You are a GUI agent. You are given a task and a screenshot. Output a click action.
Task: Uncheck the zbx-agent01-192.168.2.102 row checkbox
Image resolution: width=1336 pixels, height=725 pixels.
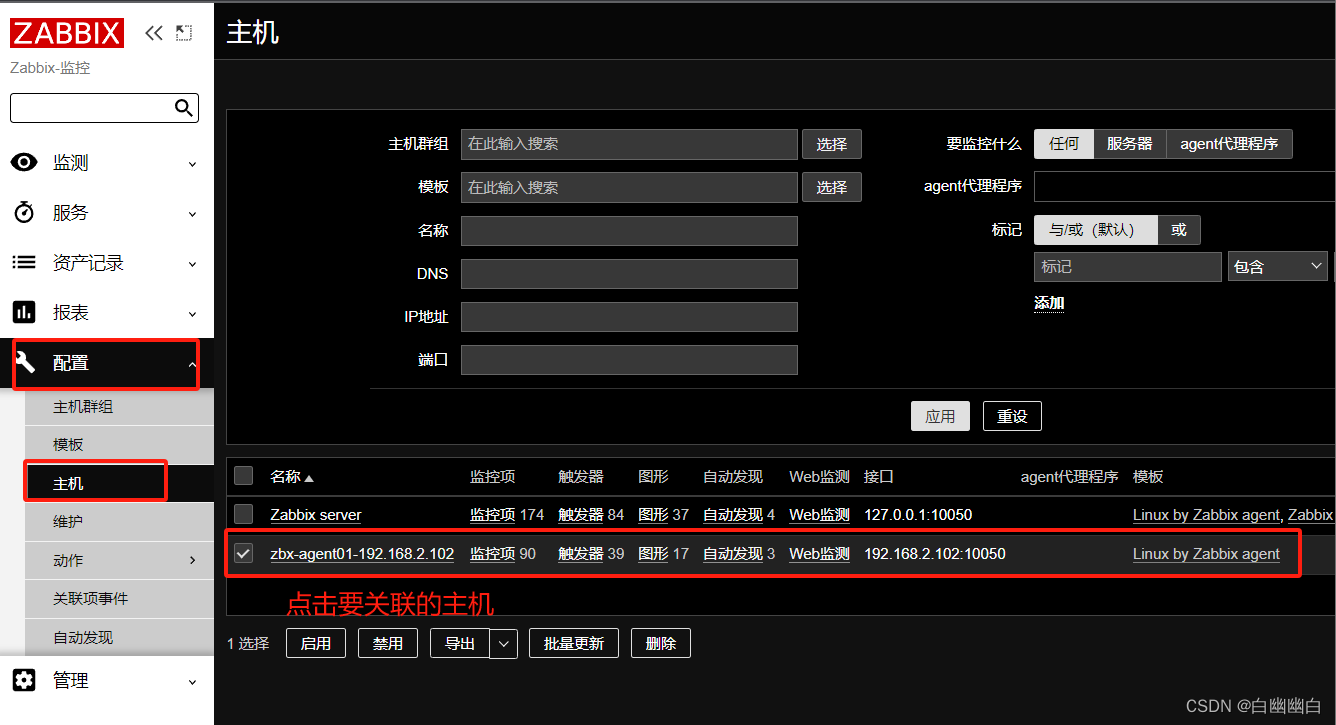click(x=243, y=553)
